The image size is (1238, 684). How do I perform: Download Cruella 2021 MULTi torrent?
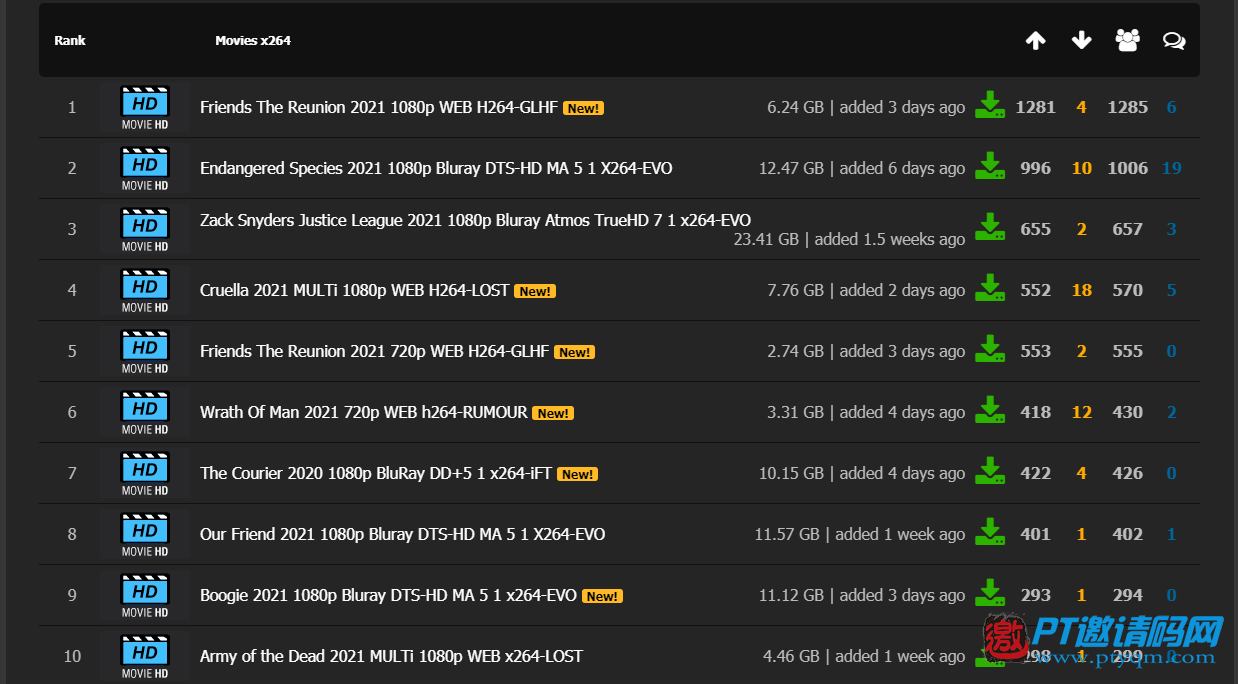(990, 288)
